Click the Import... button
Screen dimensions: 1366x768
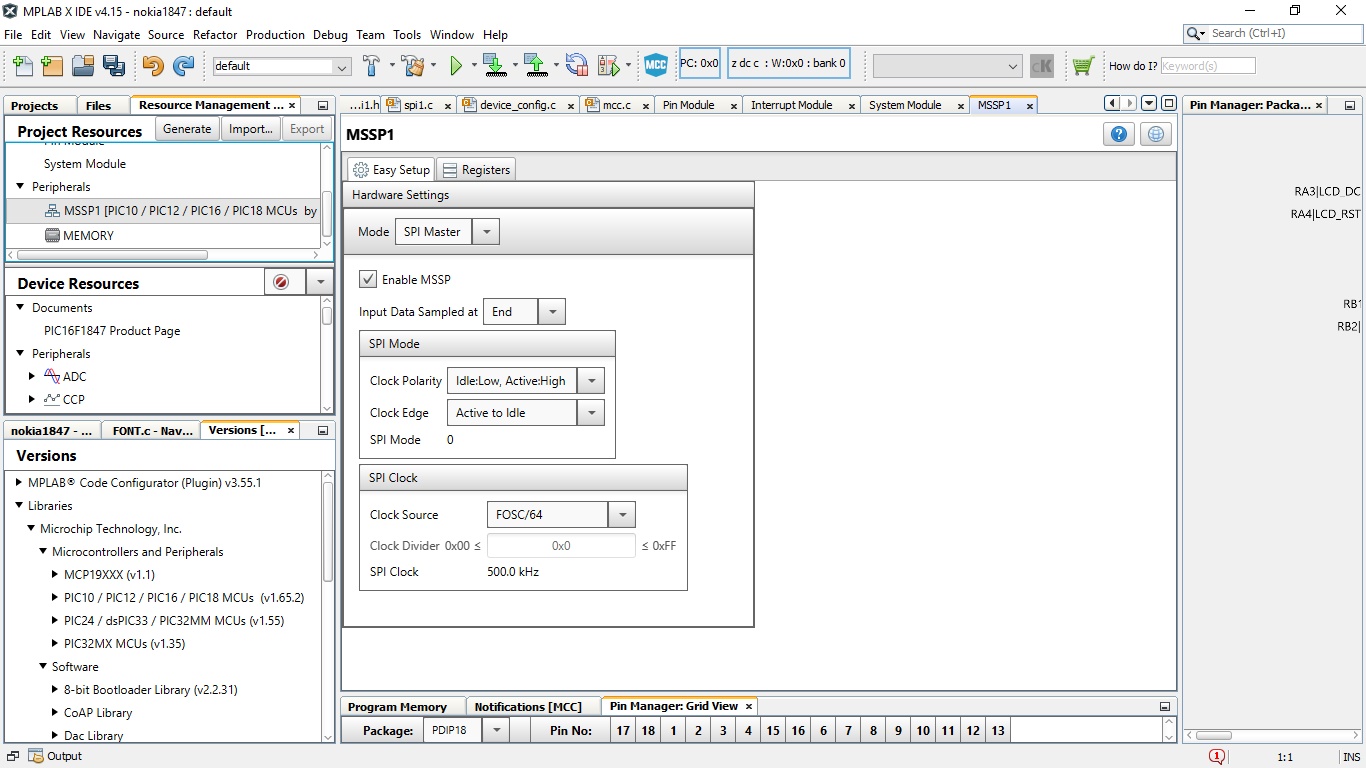[250, 129]
